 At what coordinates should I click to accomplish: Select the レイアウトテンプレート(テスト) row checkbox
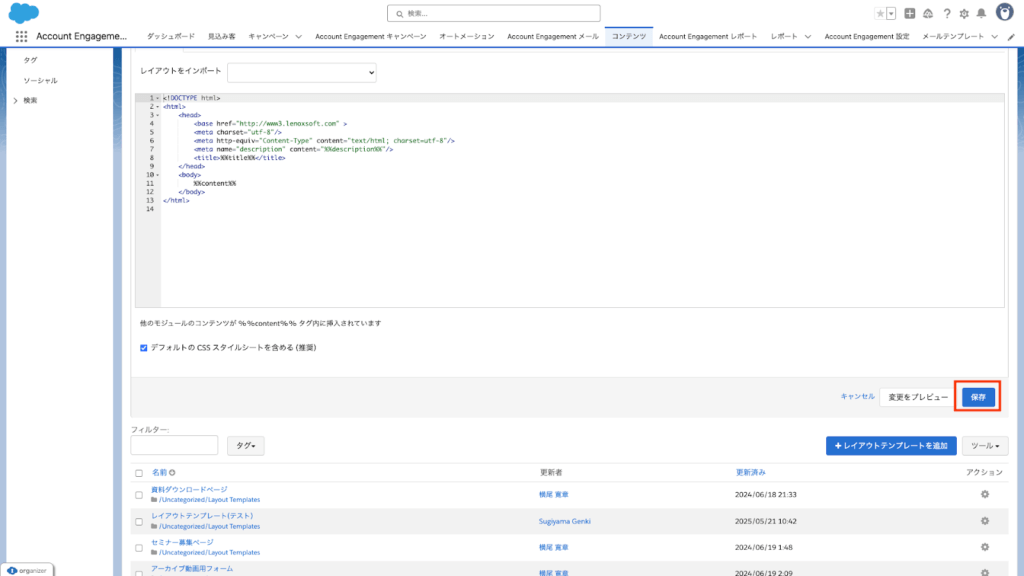(139, 521)
